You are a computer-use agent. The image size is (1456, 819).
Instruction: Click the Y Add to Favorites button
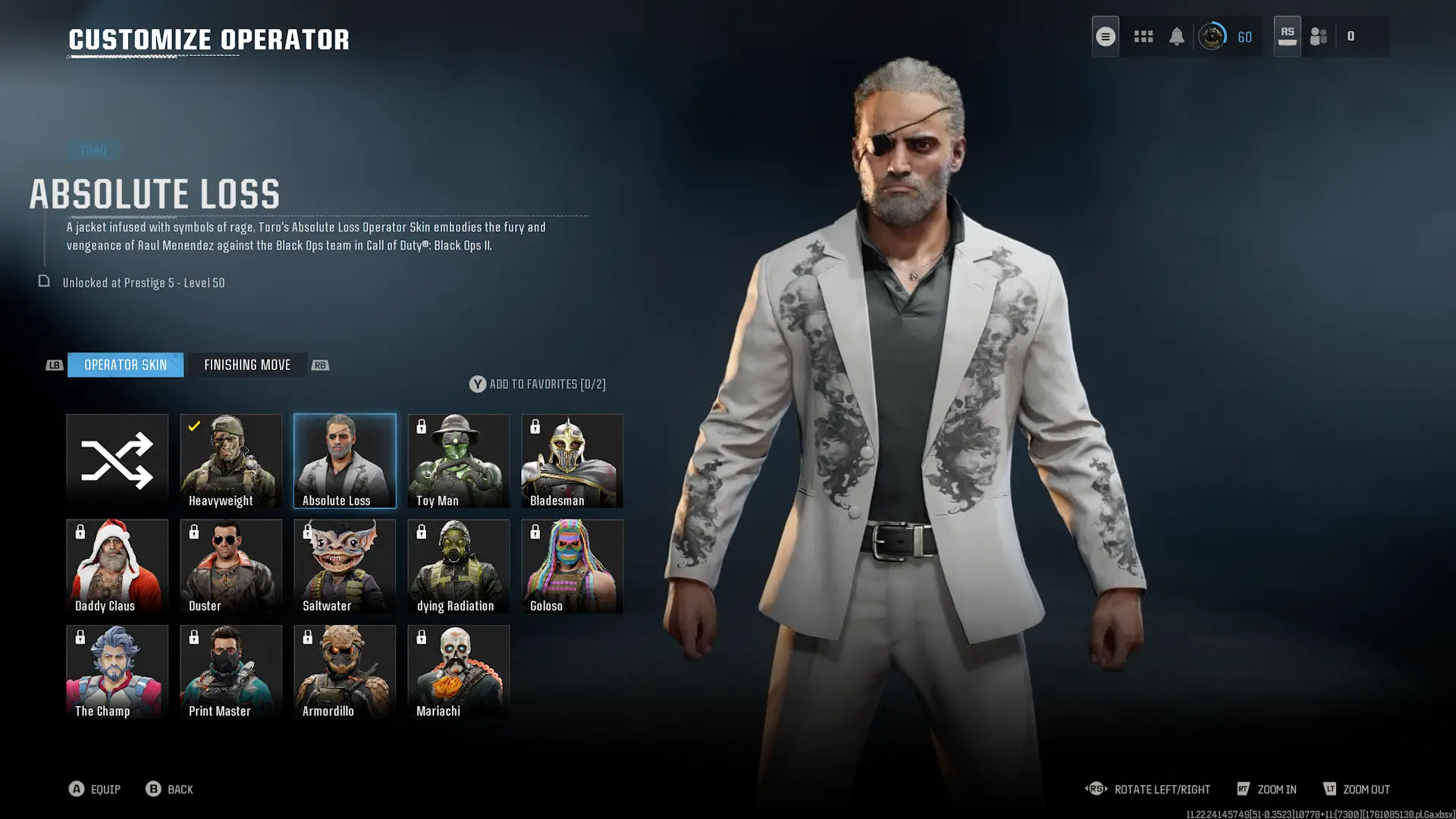point(537,384)
